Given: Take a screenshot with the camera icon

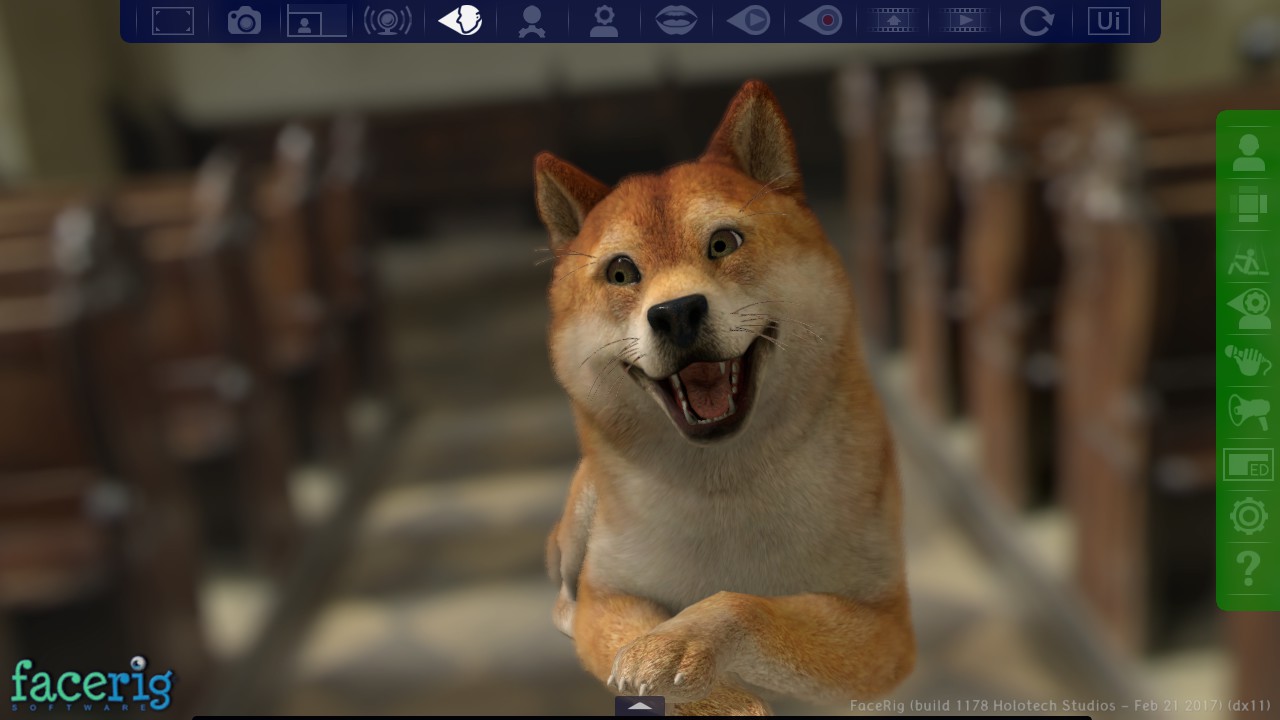Looking at the screenshot, I should (244, 20).
